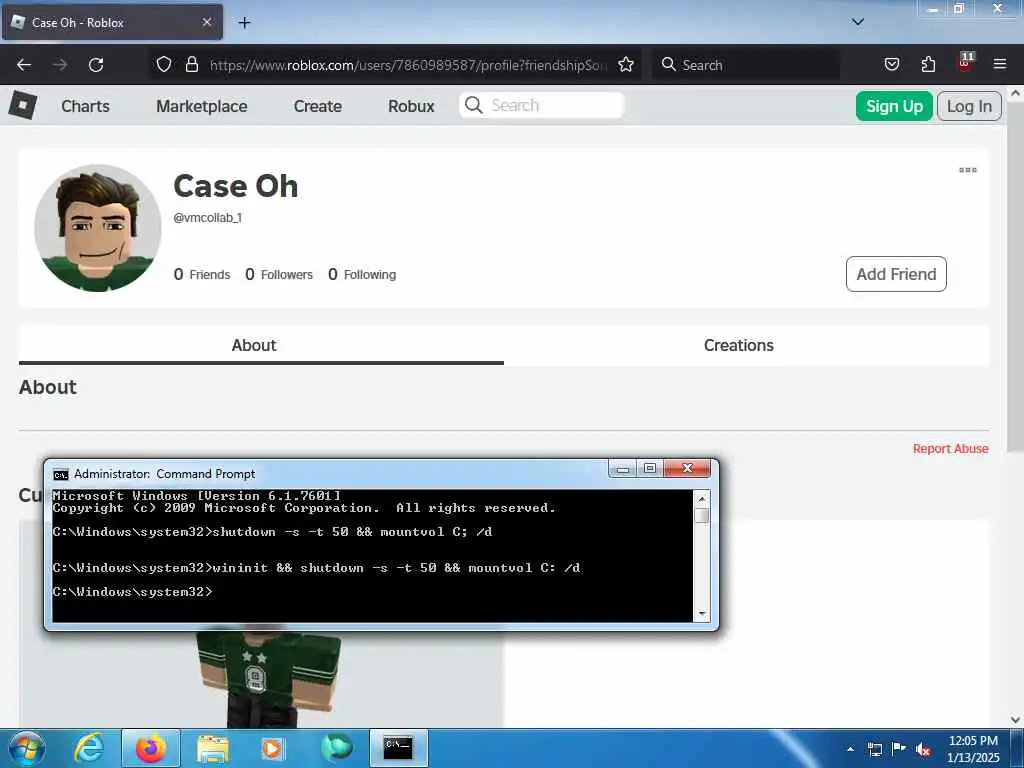1024x768 pixels.
Task: Go back with Firefox back arrow
Action: coord(24,65)
